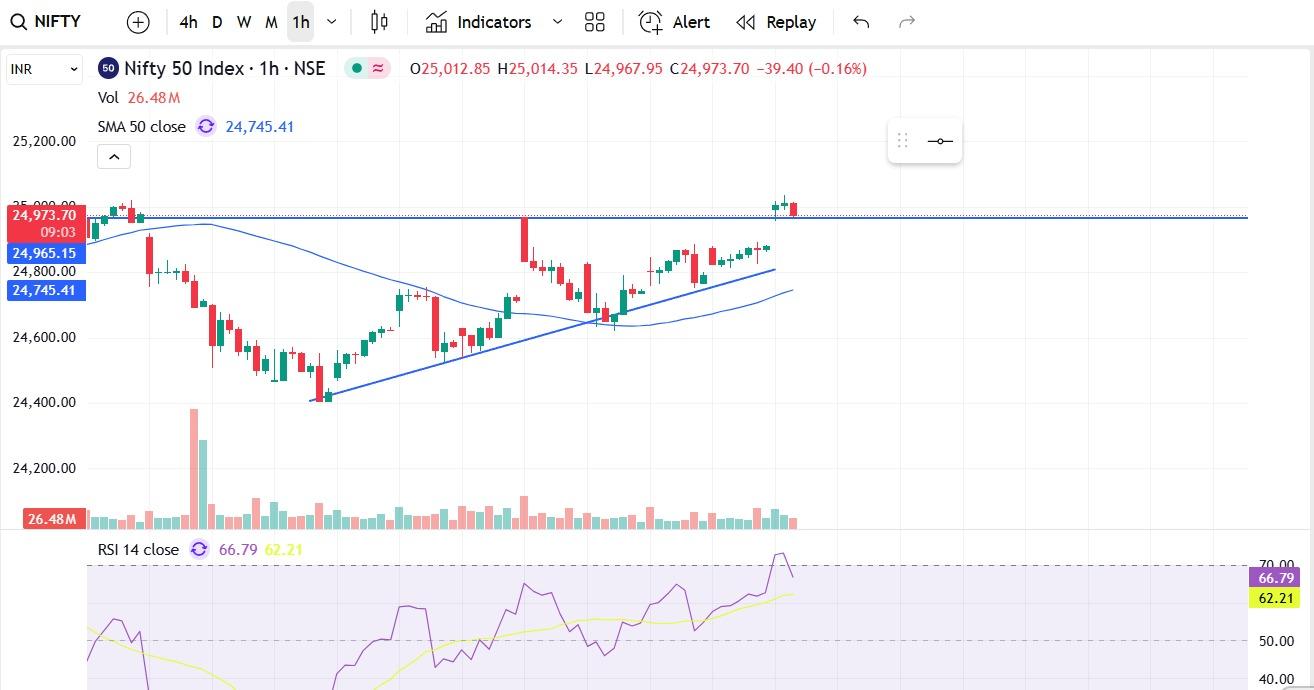
Task: Click the pink approximate data icon
Action: 378,68
